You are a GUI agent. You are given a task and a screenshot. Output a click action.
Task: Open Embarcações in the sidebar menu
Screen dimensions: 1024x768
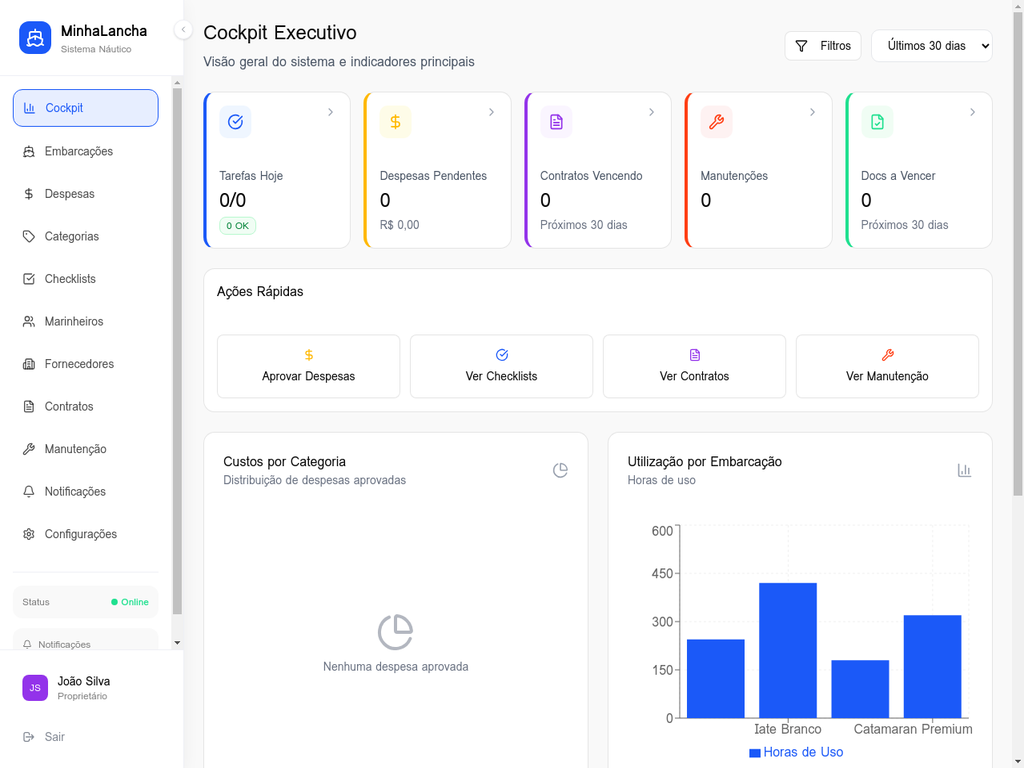pyautogui.click(x=78, y=151)
